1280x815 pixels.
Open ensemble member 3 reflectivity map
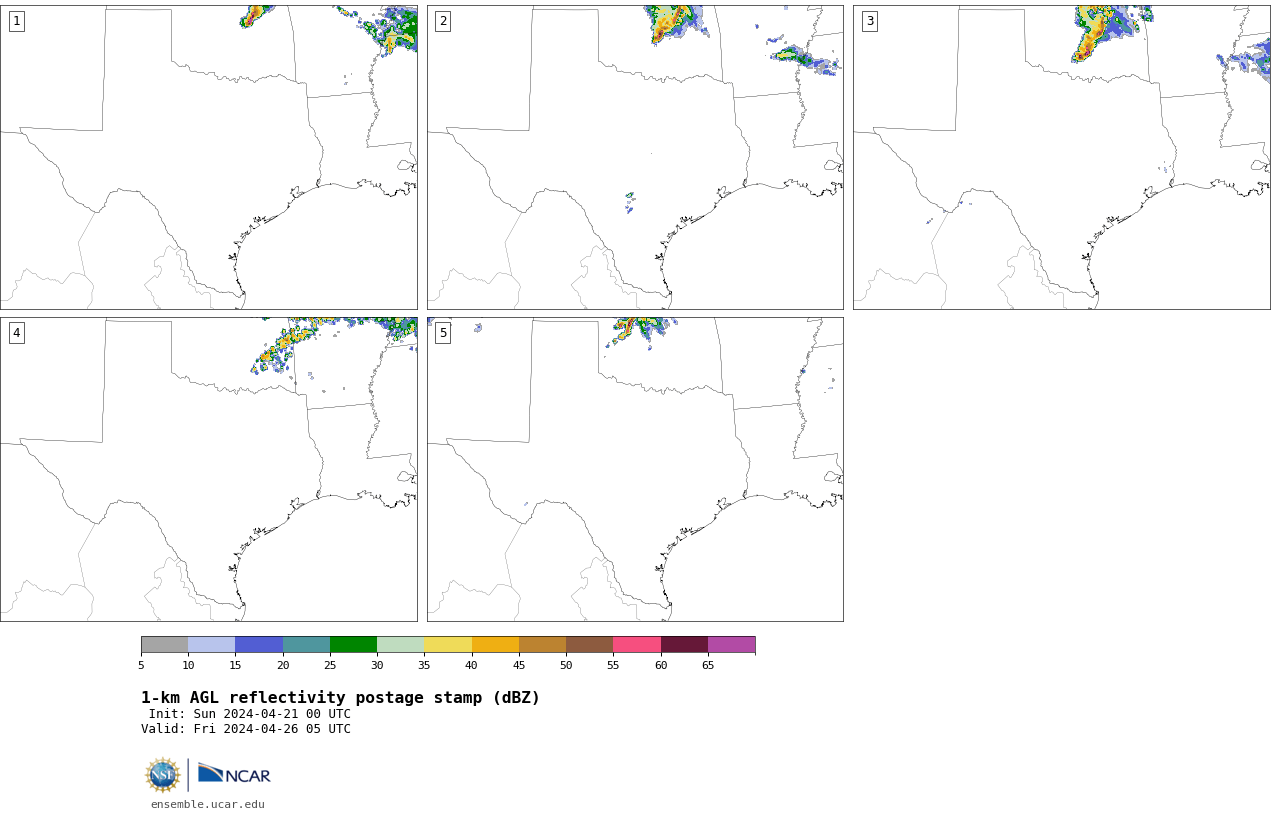(1062, 157)
